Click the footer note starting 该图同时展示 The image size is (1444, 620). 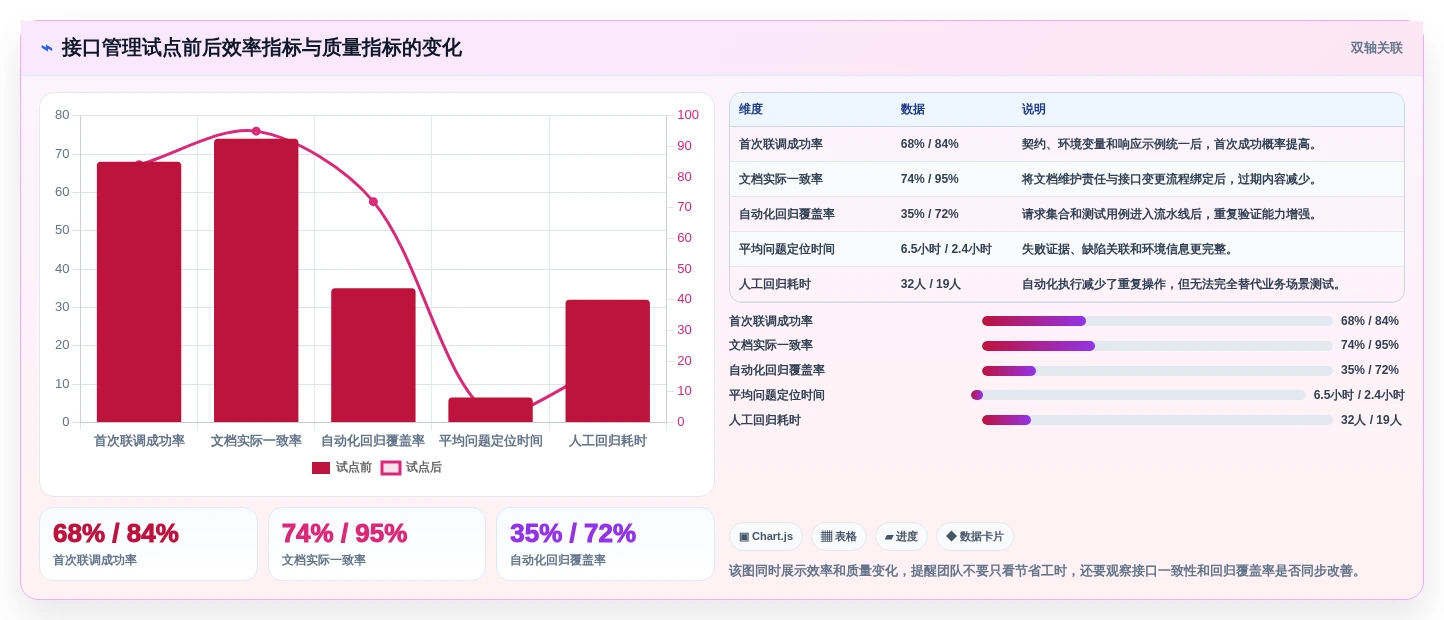(x=1045, y=571)
